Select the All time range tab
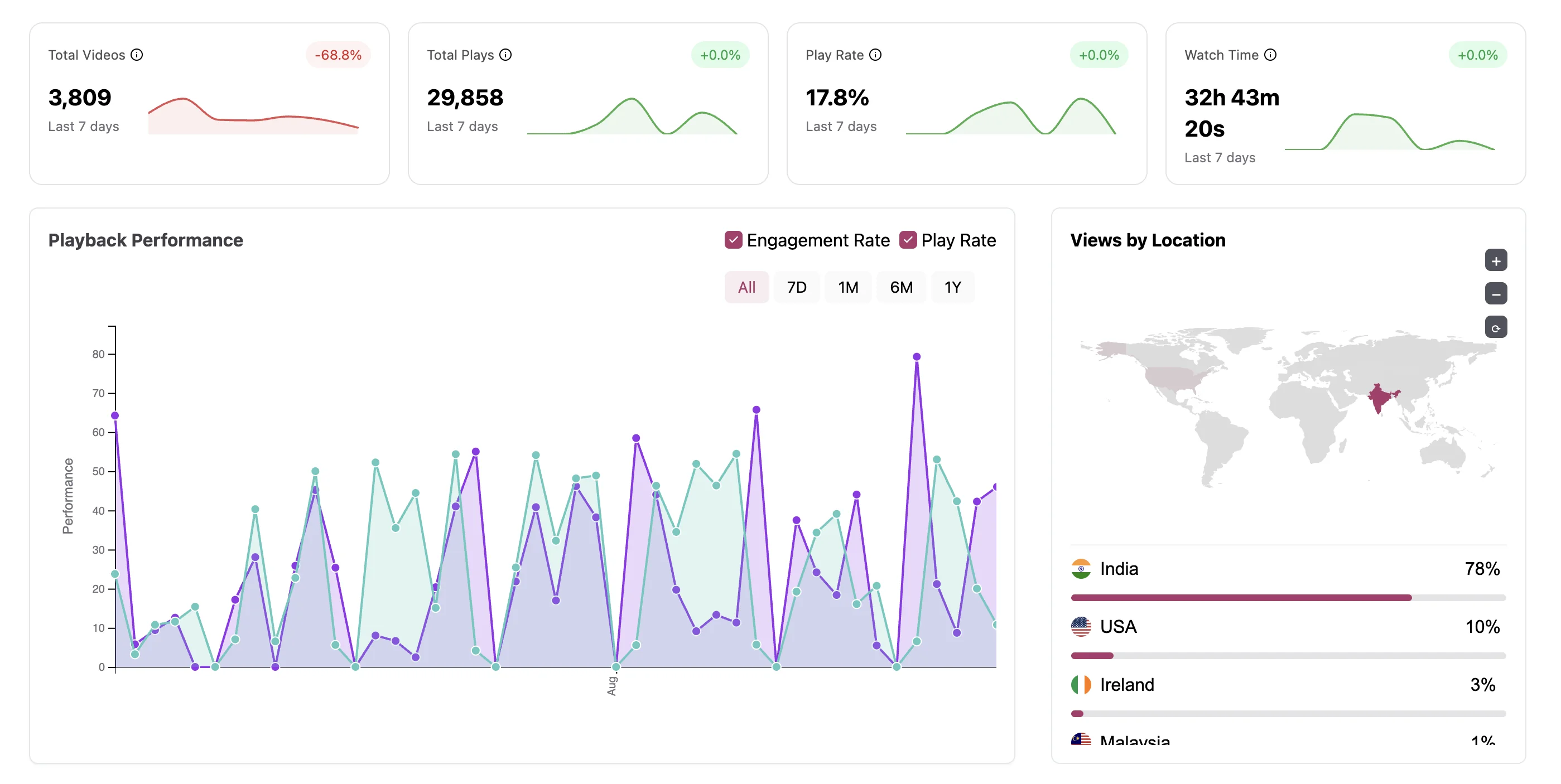1561x784 pixels. 746,287
